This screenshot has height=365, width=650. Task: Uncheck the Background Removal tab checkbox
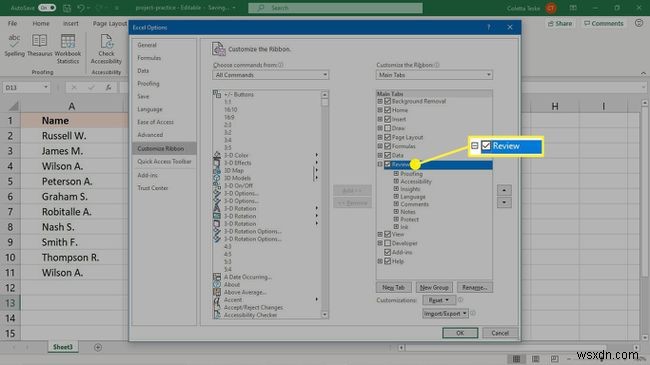[388, 101]
